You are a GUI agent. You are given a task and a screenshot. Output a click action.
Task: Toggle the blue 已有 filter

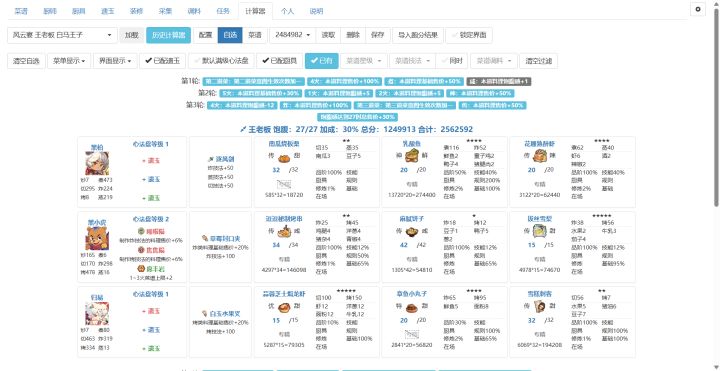coord(321,61)
